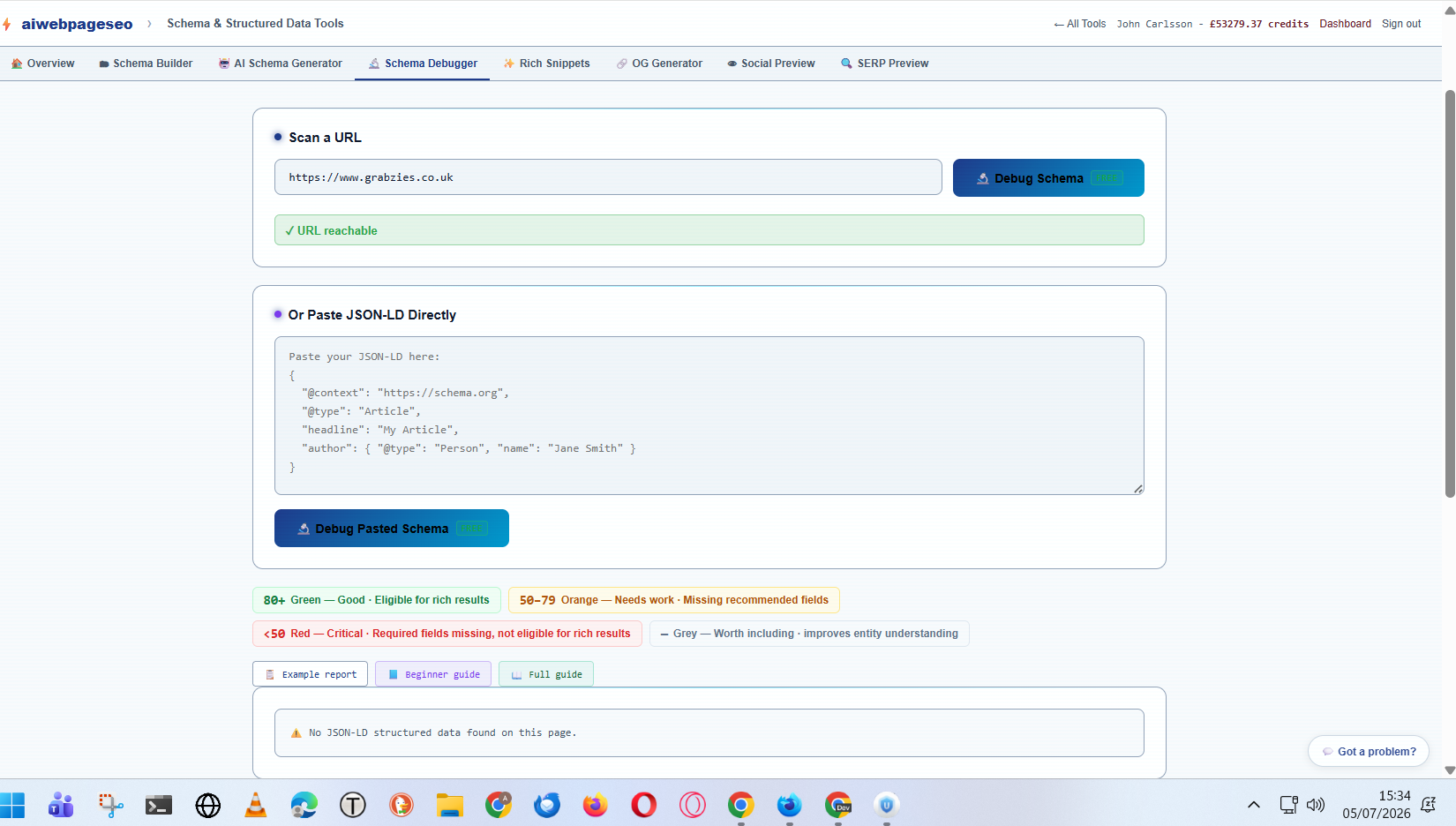Screen dimensions: 1456x826
Task: Go to the SERP Preview tab
Action: (x=885, y=64)
